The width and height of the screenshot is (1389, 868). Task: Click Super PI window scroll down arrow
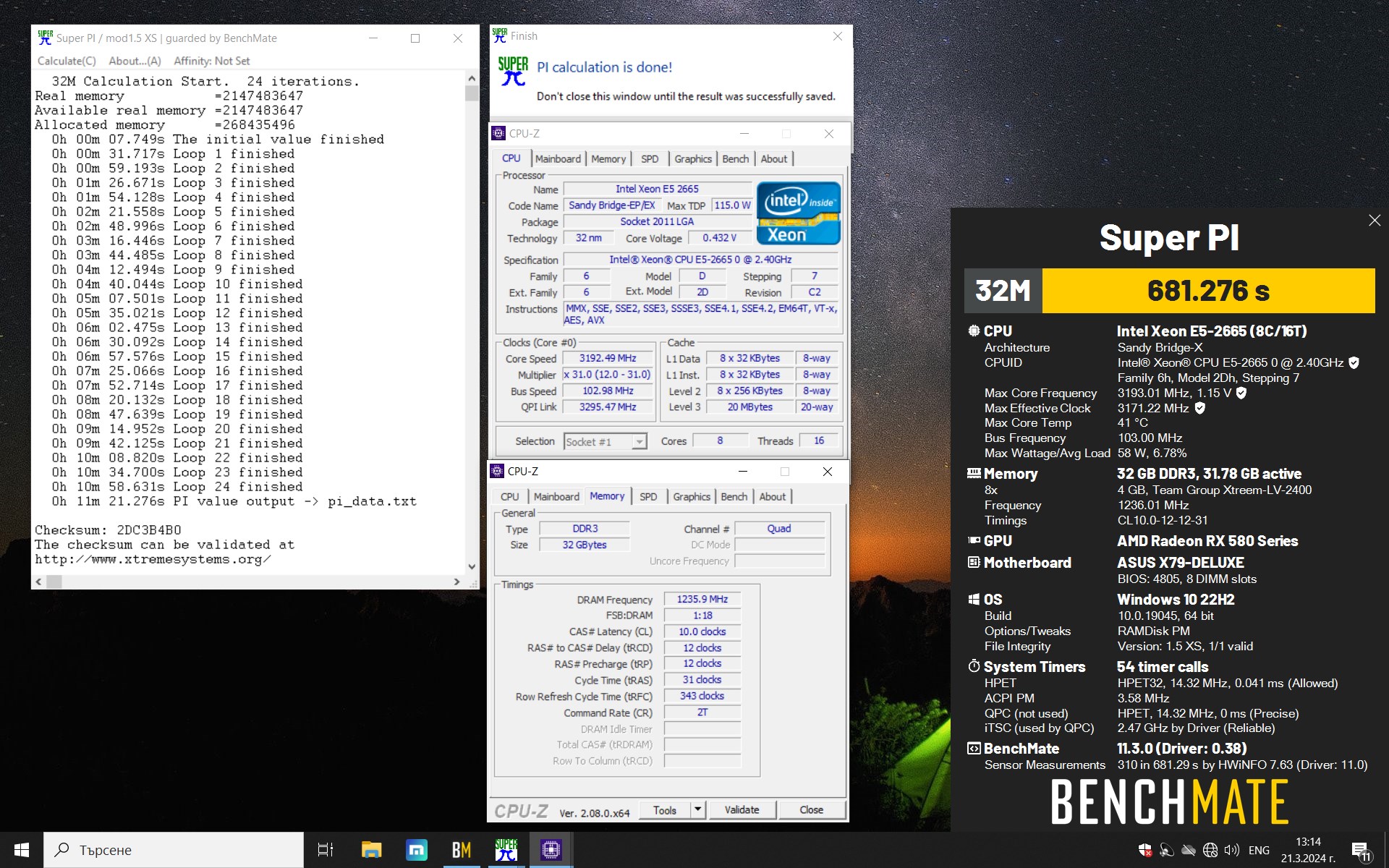click(x=472, y=567)
